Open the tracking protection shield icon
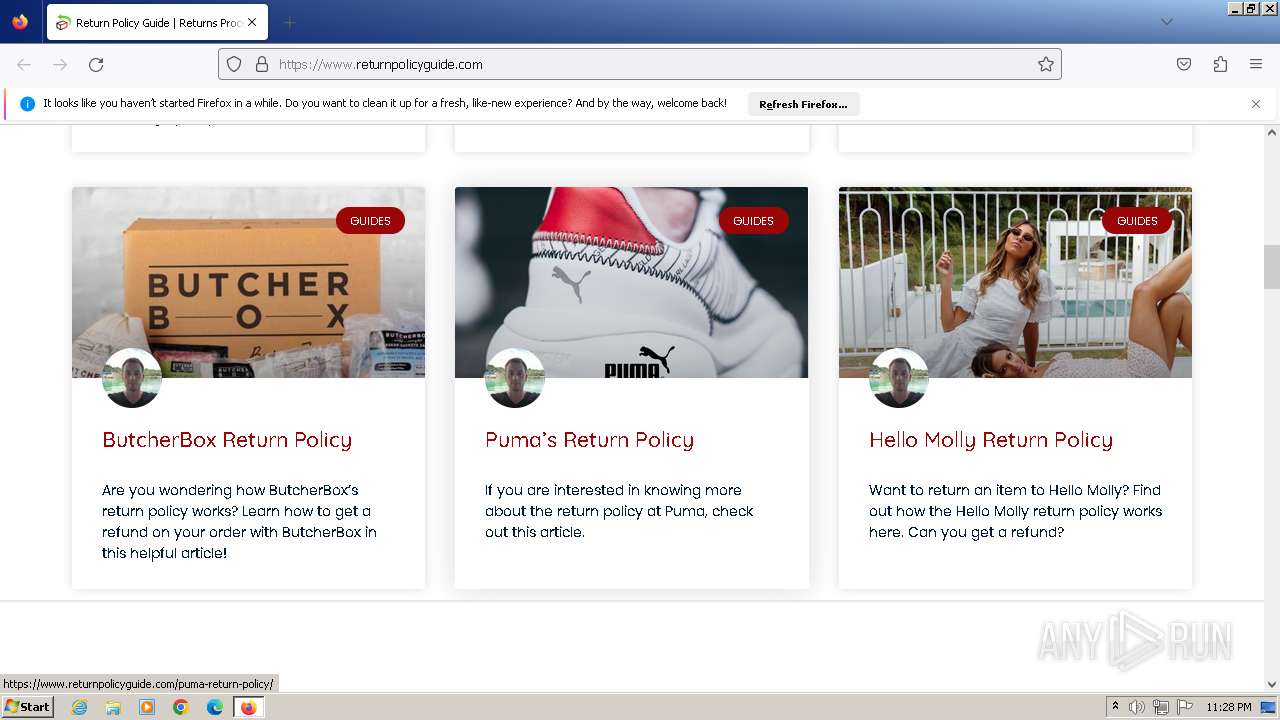 pos(234,64)
